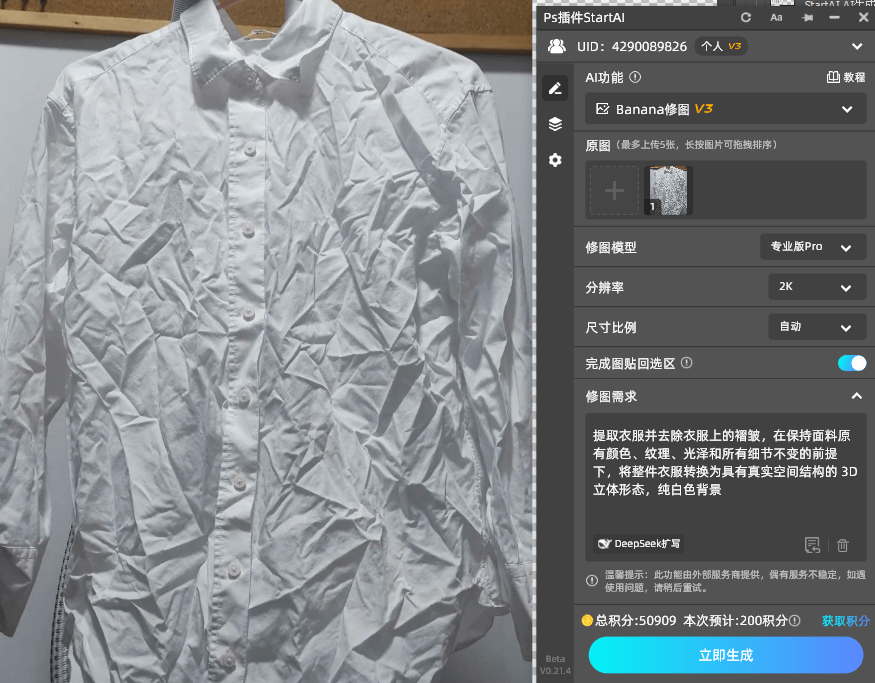
Task: Click the Aa text size icon
Action: 776,17
